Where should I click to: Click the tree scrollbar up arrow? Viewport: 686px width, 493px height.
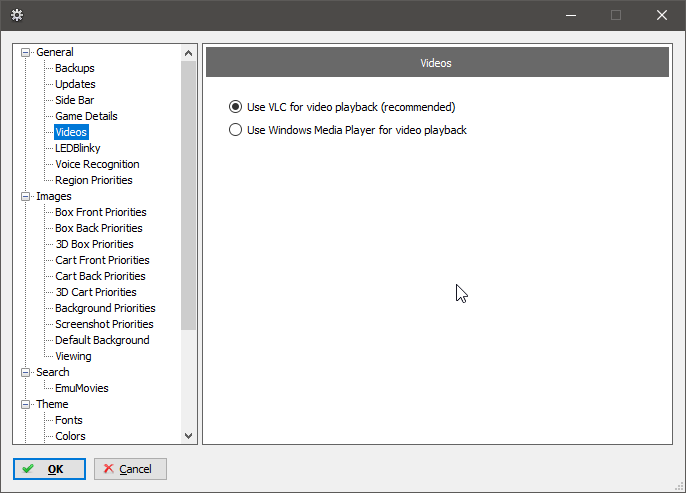click(x=189, y=53)
